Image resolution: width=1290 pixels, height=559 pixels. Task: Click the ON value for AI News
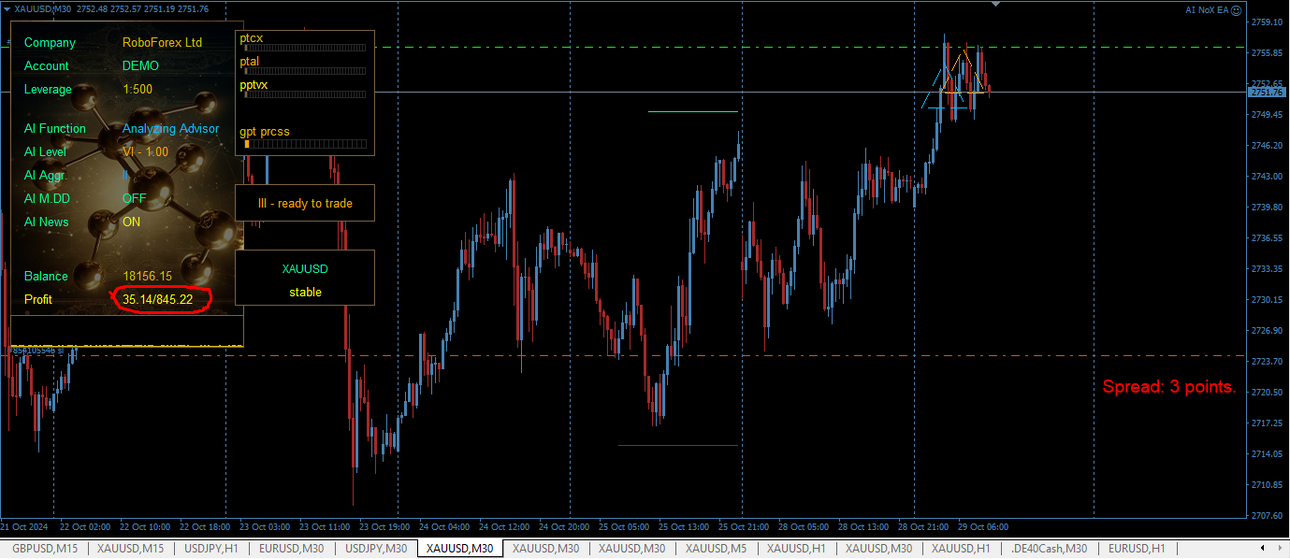pos(131,222)
